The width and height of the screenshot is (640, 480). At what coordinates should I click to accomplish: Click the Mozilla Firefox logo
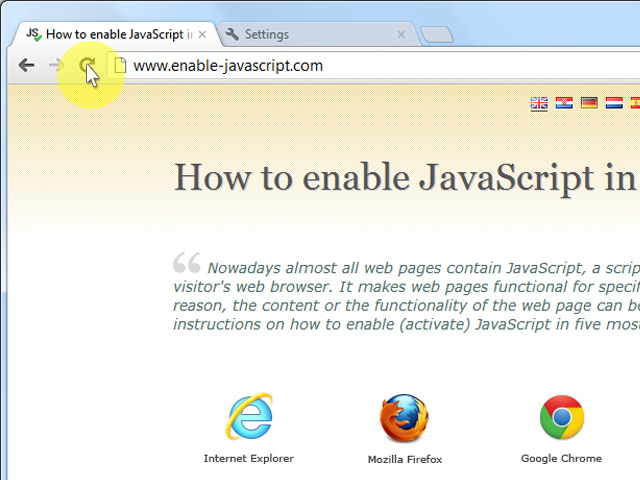click(x=404, y=418)
